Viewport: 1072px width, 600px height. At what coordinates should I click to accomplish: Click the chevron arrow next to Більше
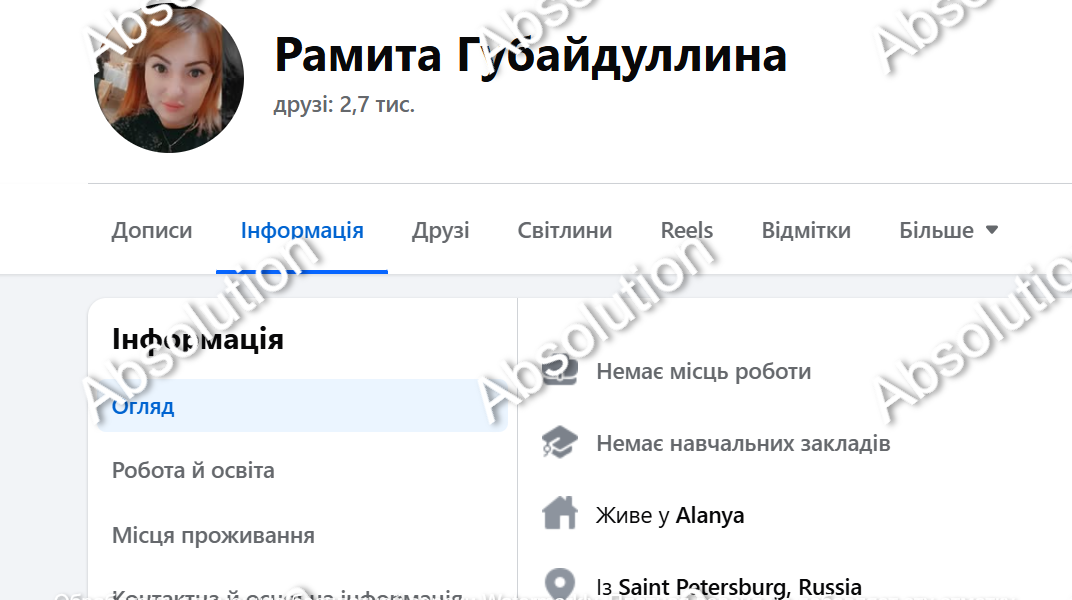coord(991,229)
